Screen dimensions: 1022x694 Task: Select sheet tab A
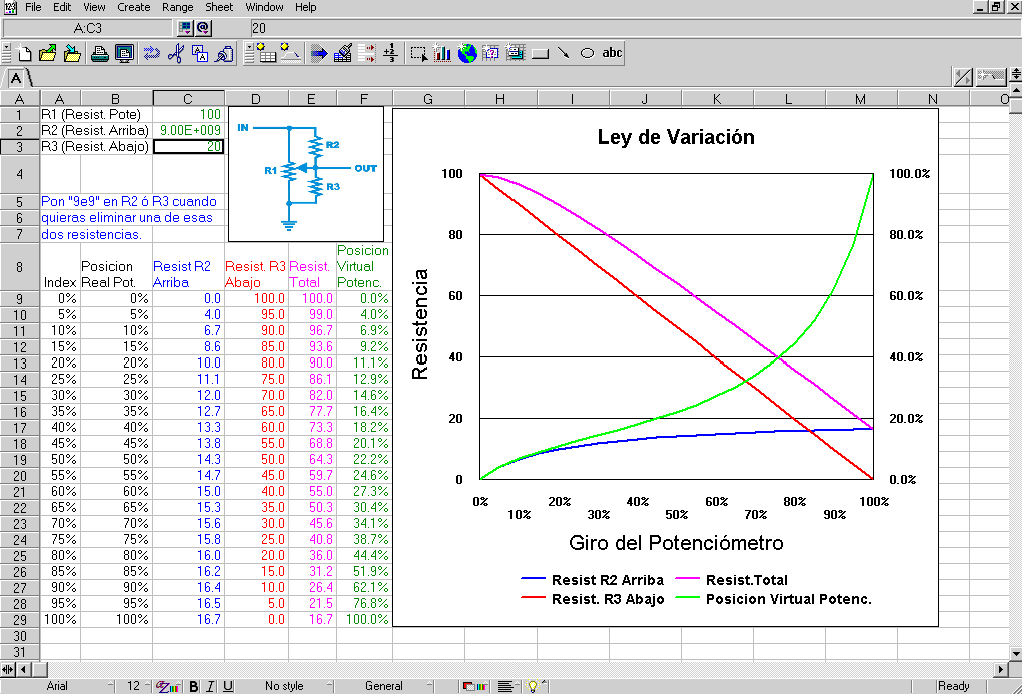[x=17, y=77]
